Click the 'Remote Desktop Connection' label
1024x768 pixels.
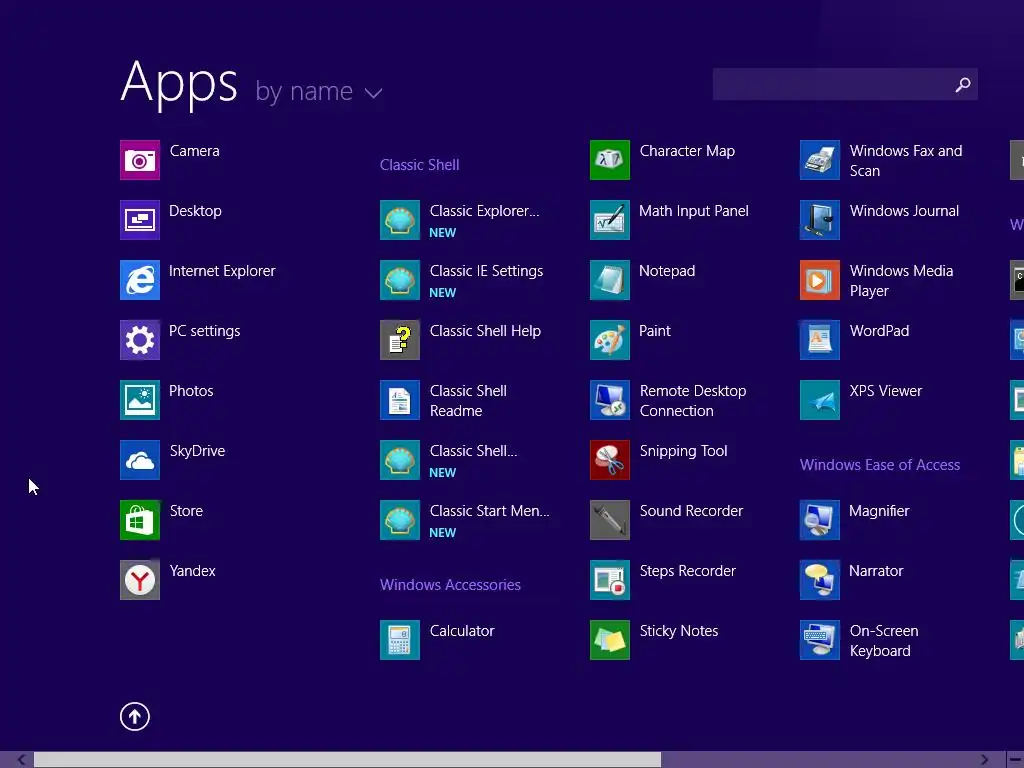(693, 401)
